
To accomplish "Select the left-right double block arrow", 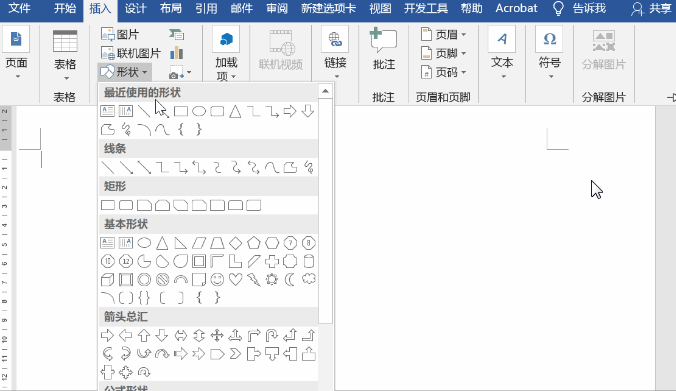I will [181, 335].
